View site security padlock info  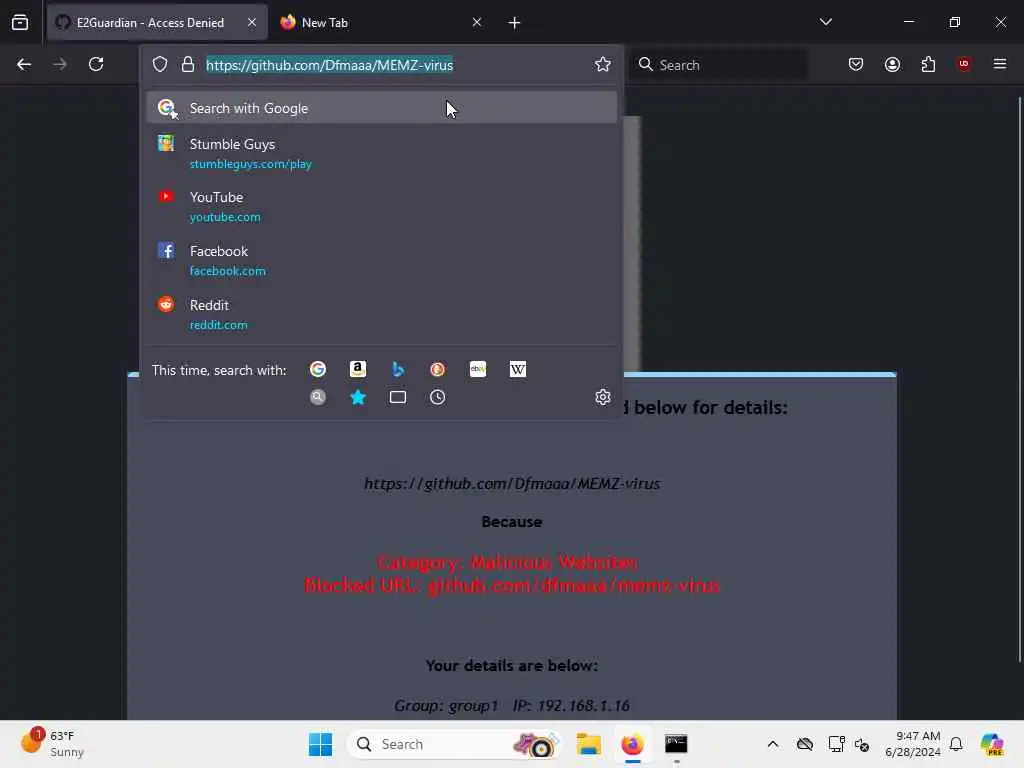pyautogui.click(x=188, y=65)
